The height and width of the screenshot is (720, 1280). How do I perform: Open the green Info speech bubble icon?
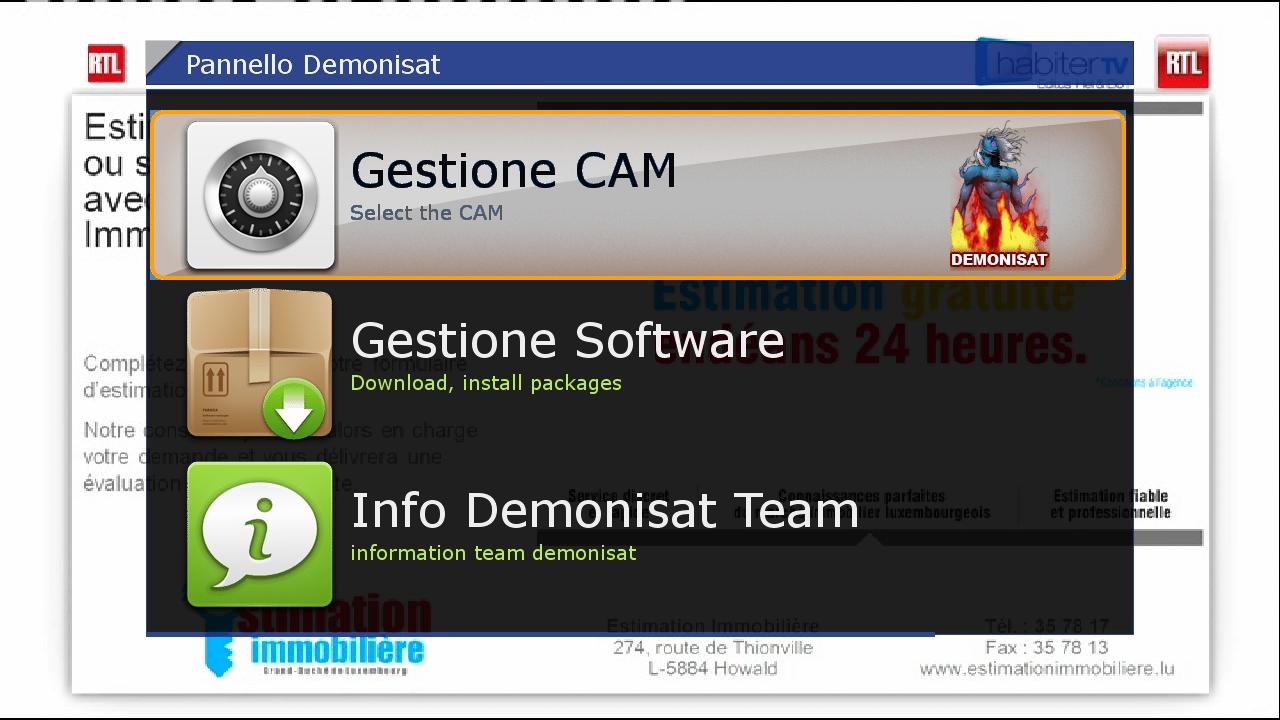(x=260, y=535)
